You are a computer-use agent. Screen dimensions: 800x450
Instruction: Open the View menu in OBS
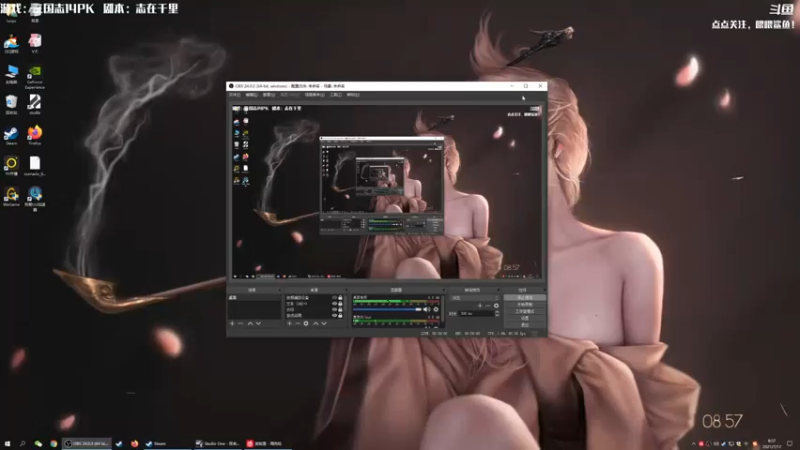coord(268,94)
